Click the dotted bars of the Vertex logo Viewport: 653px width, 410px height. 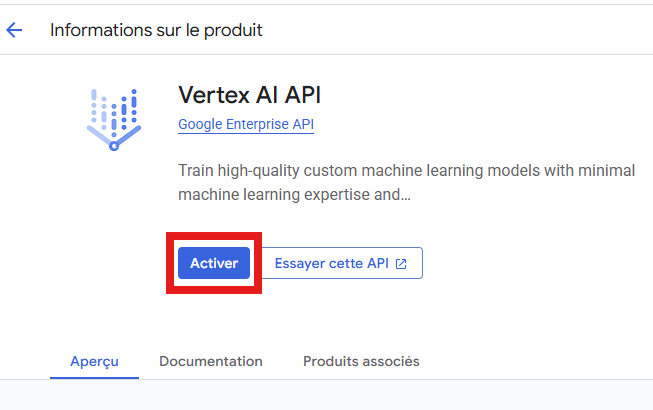[x=114, y=109]
